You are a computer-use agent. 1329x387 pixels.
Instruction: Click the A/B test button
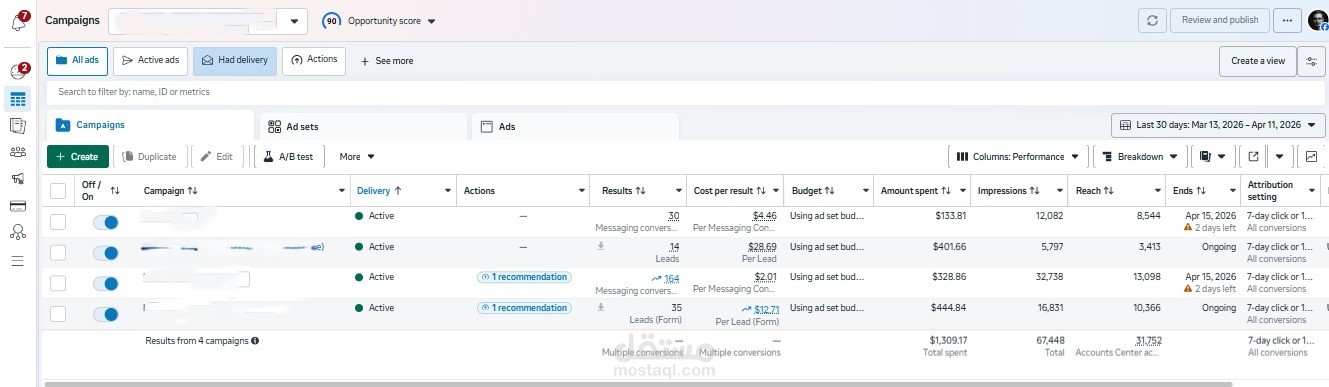(290, 156)
